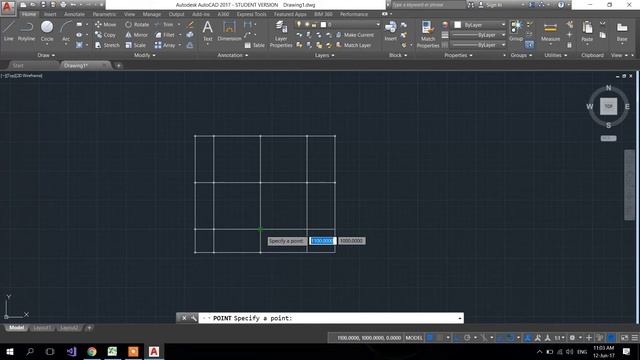
Task: Click the Paste clipboard button
Action: [x=587, y=32]
